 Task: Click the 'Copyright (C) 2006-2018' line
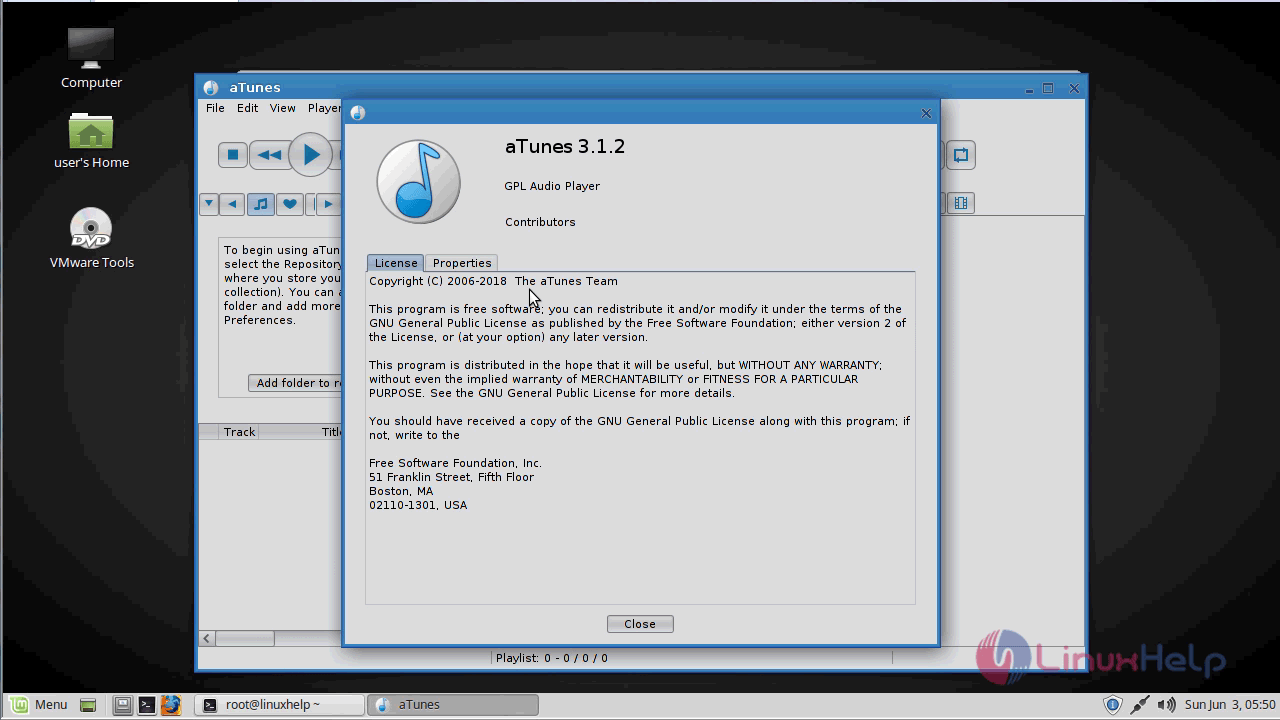[493, 281]
